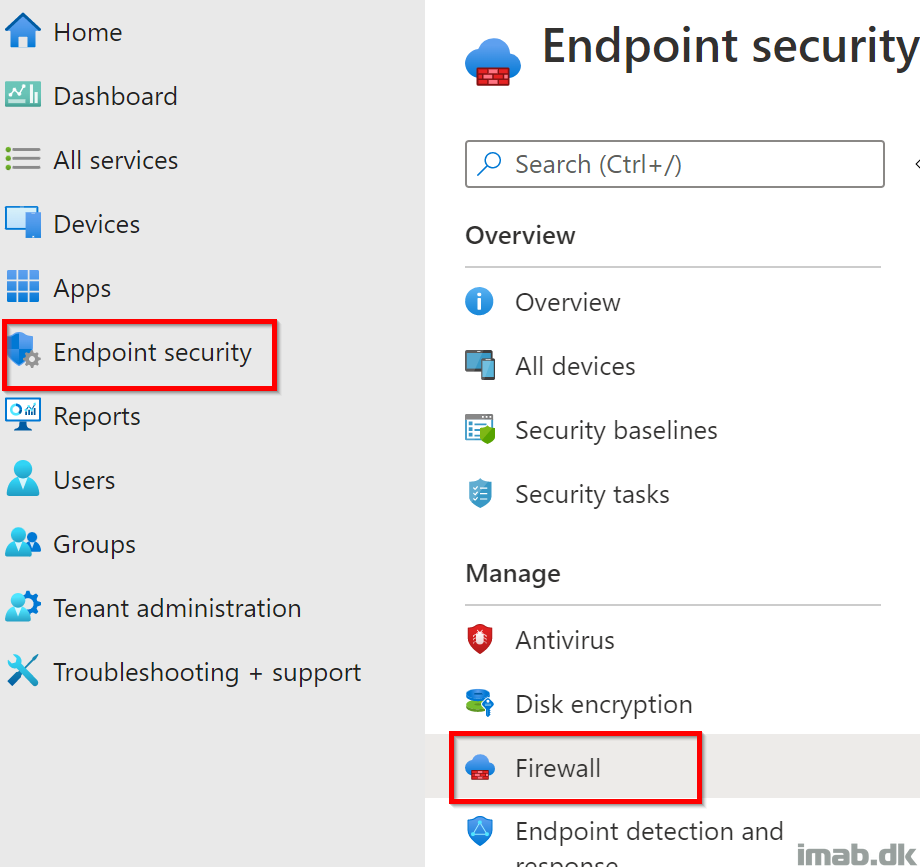Click the Home house icon
Screen dimensions: 920x867
tap(23, 31)
